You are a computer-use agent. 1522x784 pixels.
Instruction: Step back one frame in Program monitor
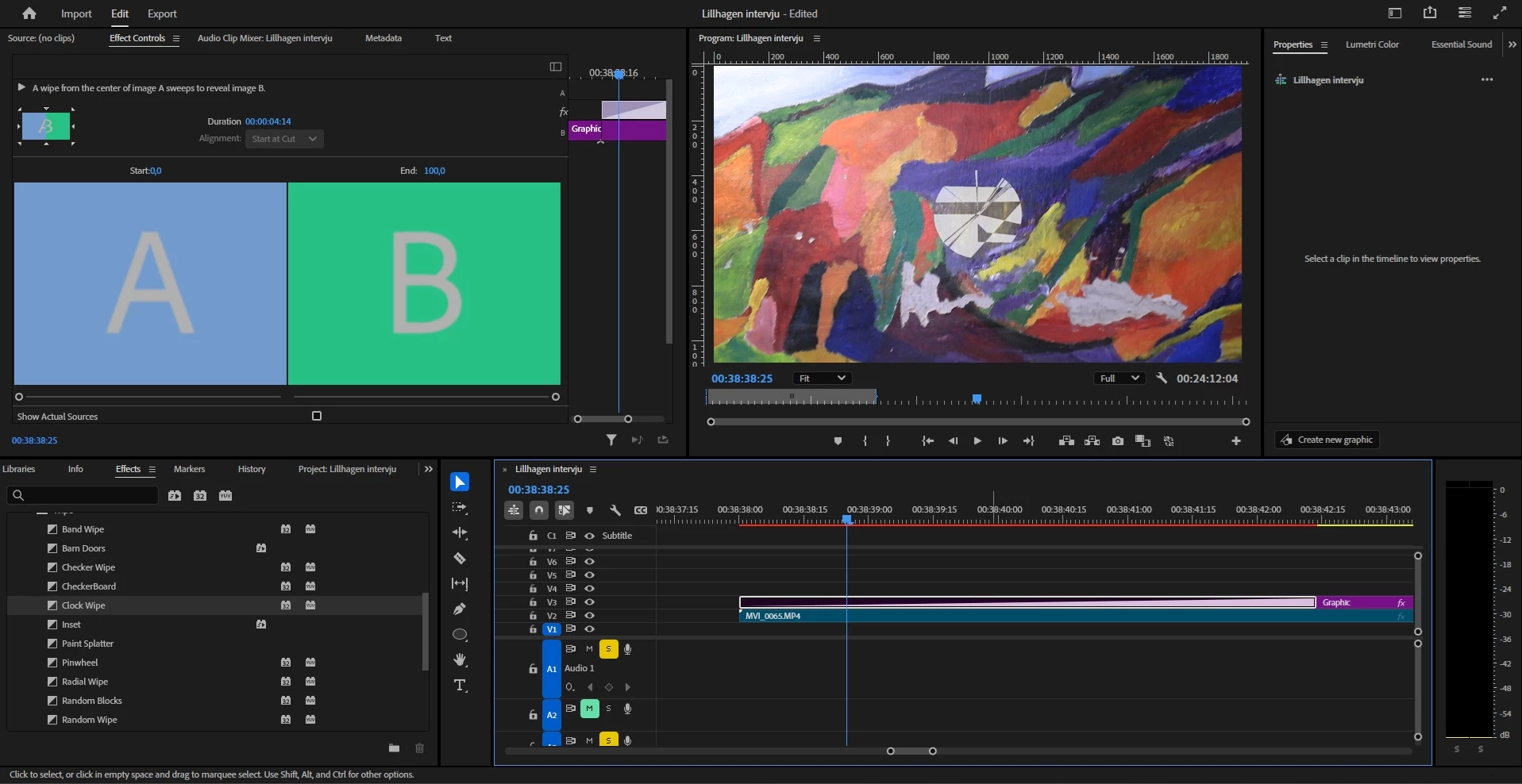[x=953, y=441]
